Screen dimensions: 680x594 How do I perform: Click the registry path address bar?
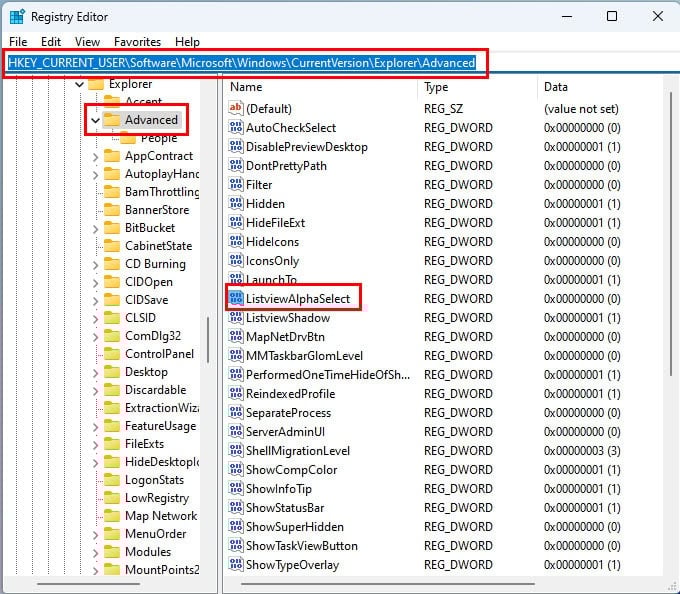click(x=340, y=63)
